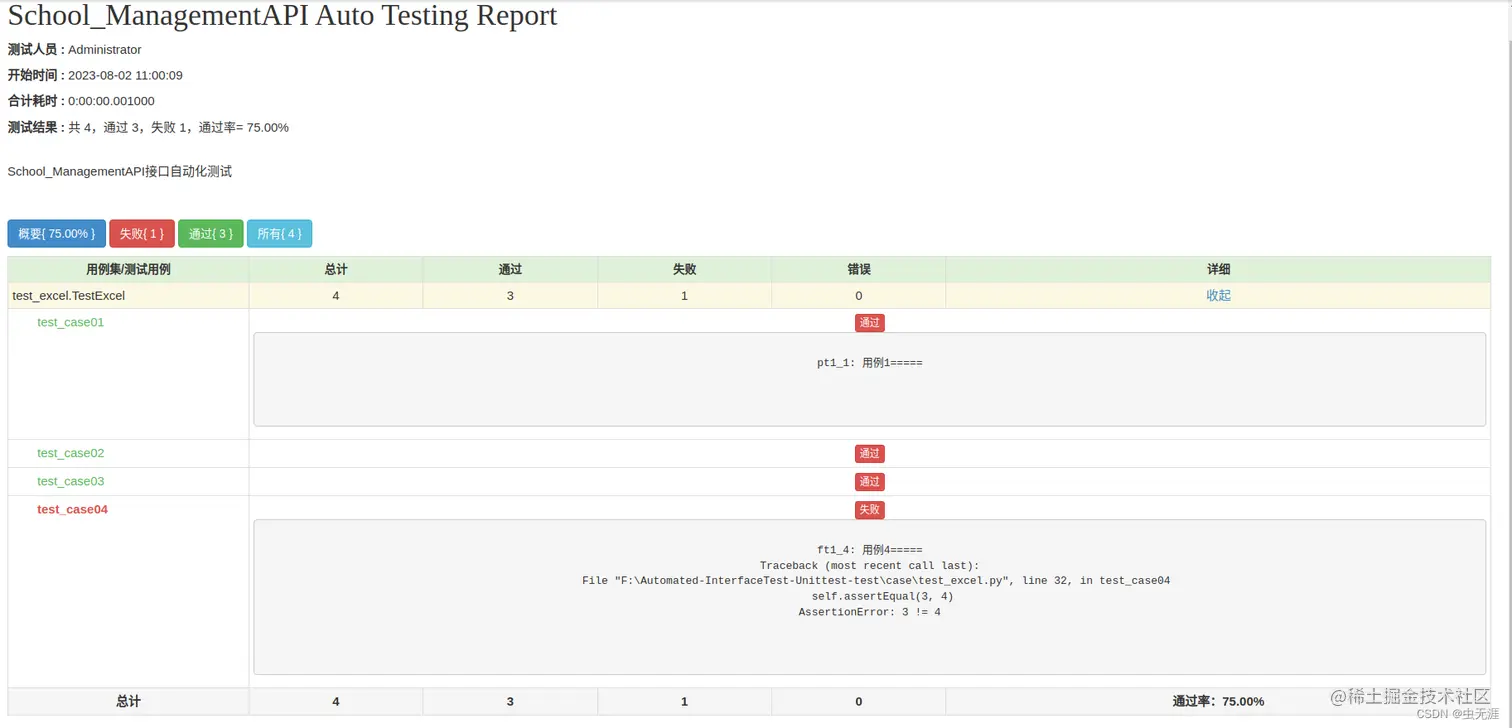
Task: Toggle the 通过 badge of test_case01
Action: pyautogui.click(x=870, y=322)
